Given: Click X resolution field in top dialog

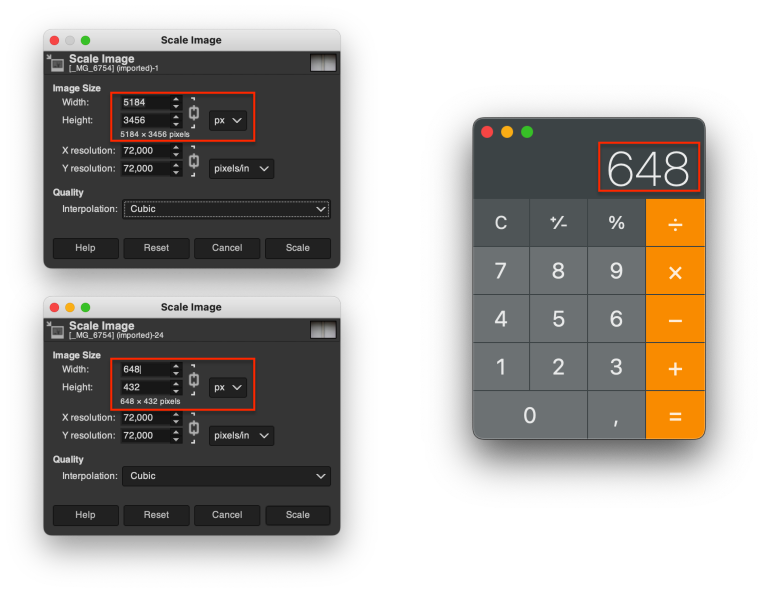Looking at the screenshot, I should click(x=145, y=151).
